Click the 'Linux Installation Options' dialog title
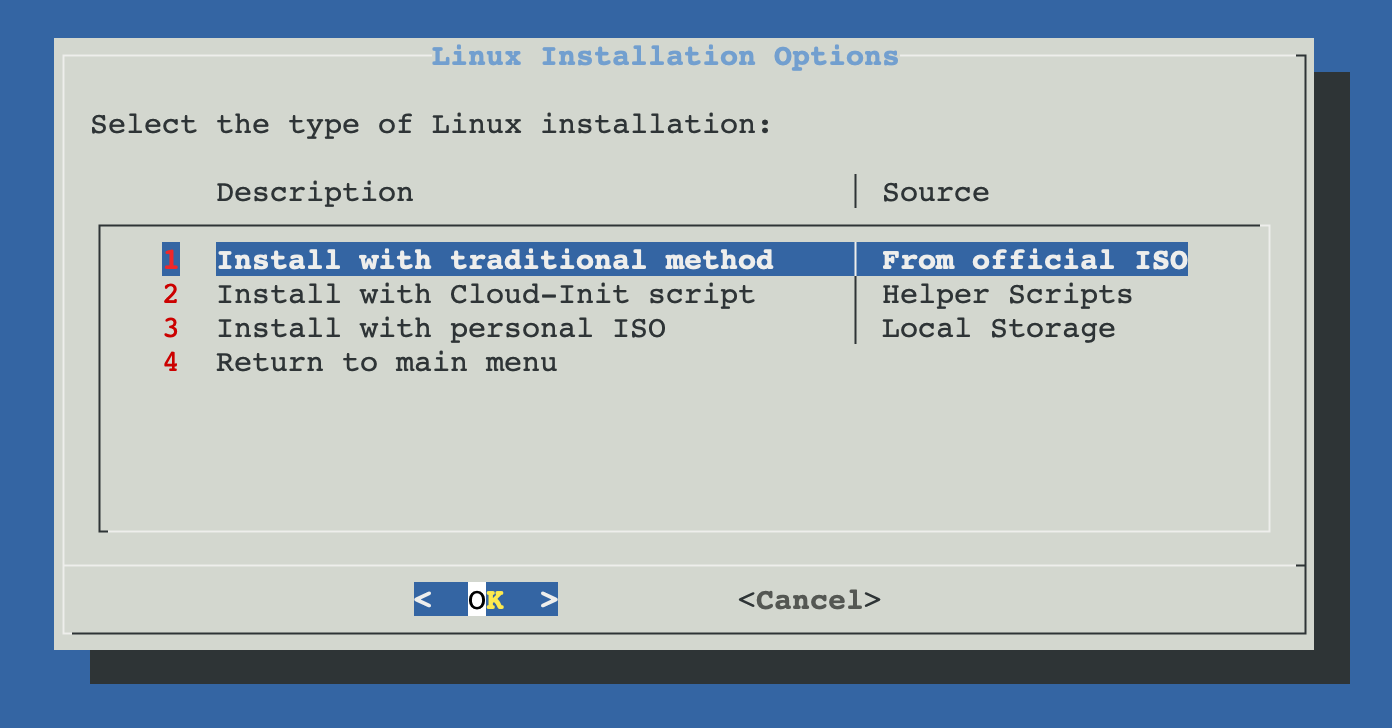Viewport: 1392px width, 728px height. (665, 56)
